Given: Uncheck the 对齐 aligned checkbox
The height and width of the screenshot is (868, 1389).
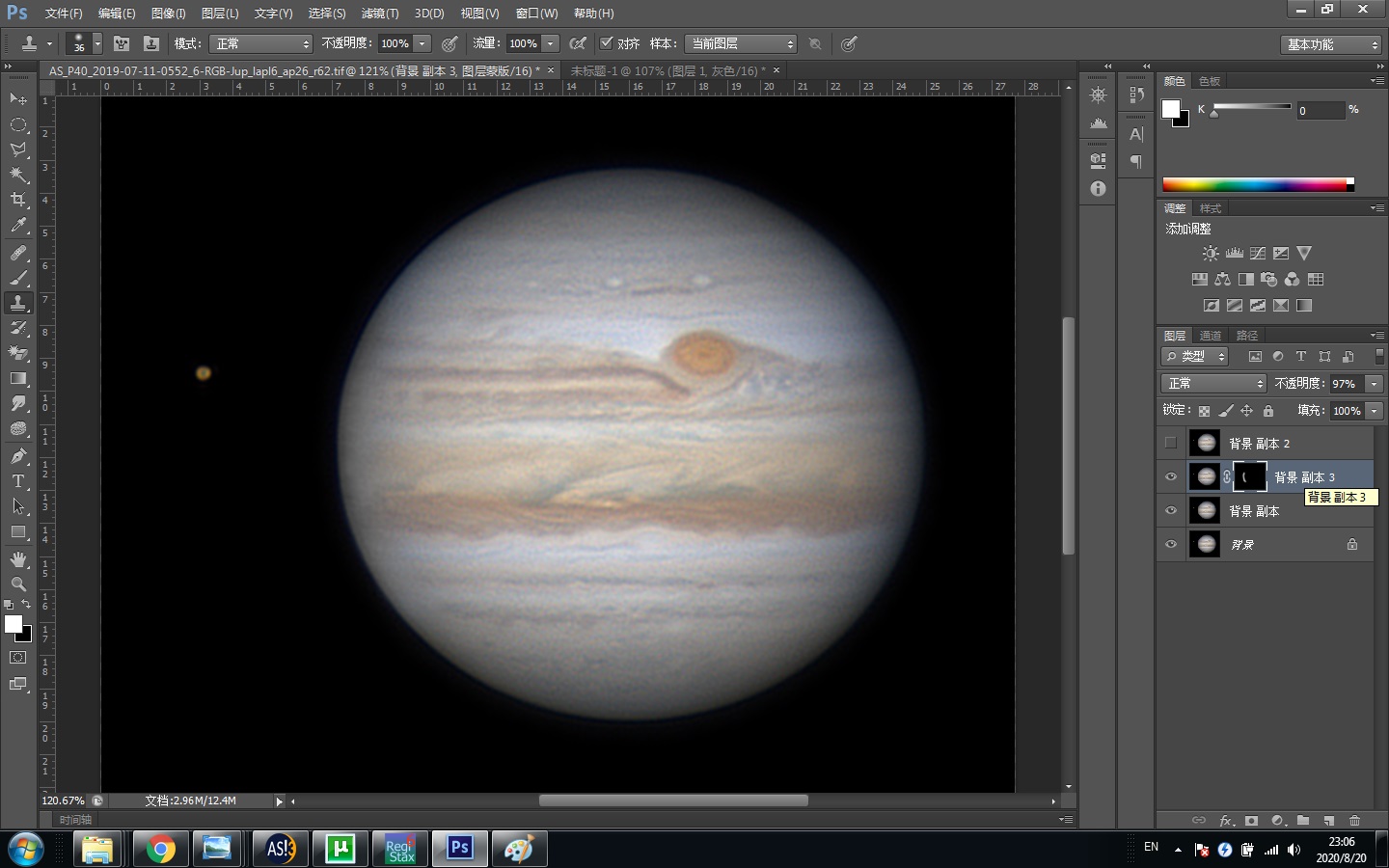Looking at the screenshot, I should tap(606, 43).
